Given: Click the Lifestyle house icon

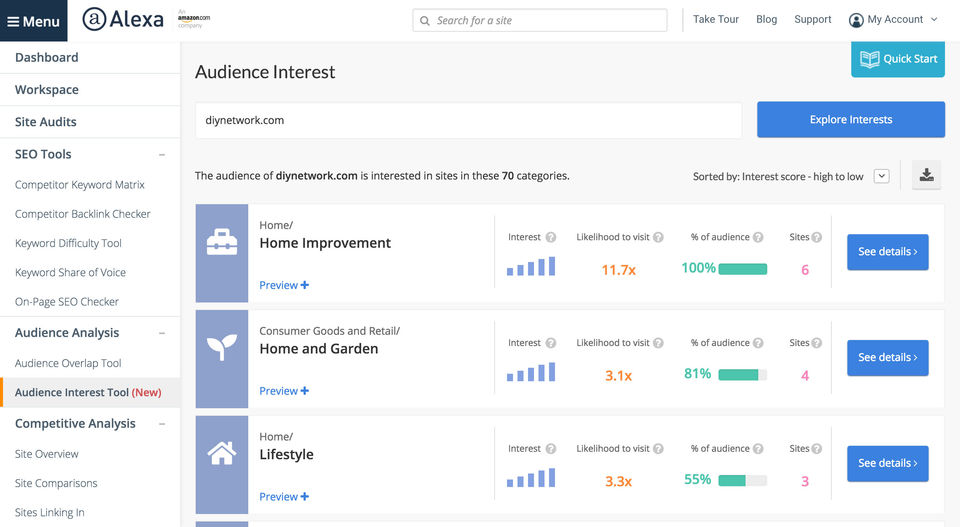Looking at the screenshot, I should 221,454.
